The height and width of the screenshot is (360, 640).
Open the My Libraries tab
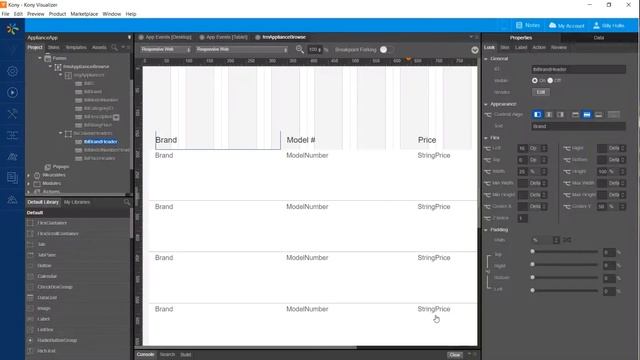coord(77,202)
